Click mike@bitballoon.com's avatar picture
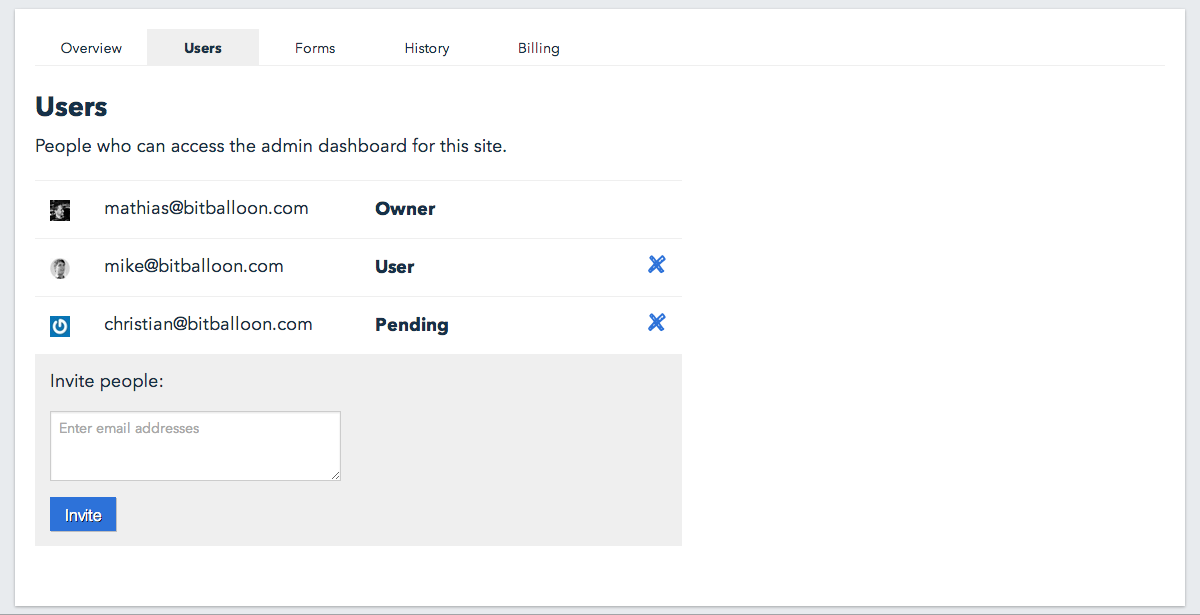Screen dimensions: 1200x615 pos(60,268)
